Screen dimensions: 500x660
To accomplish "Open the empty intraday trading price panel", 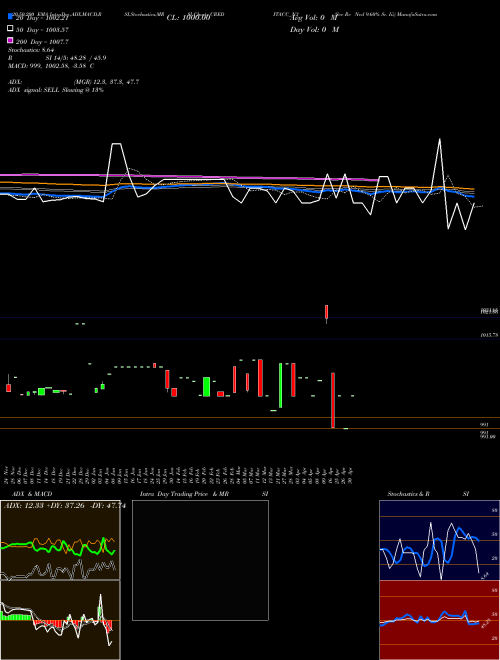I will [200, 560].
